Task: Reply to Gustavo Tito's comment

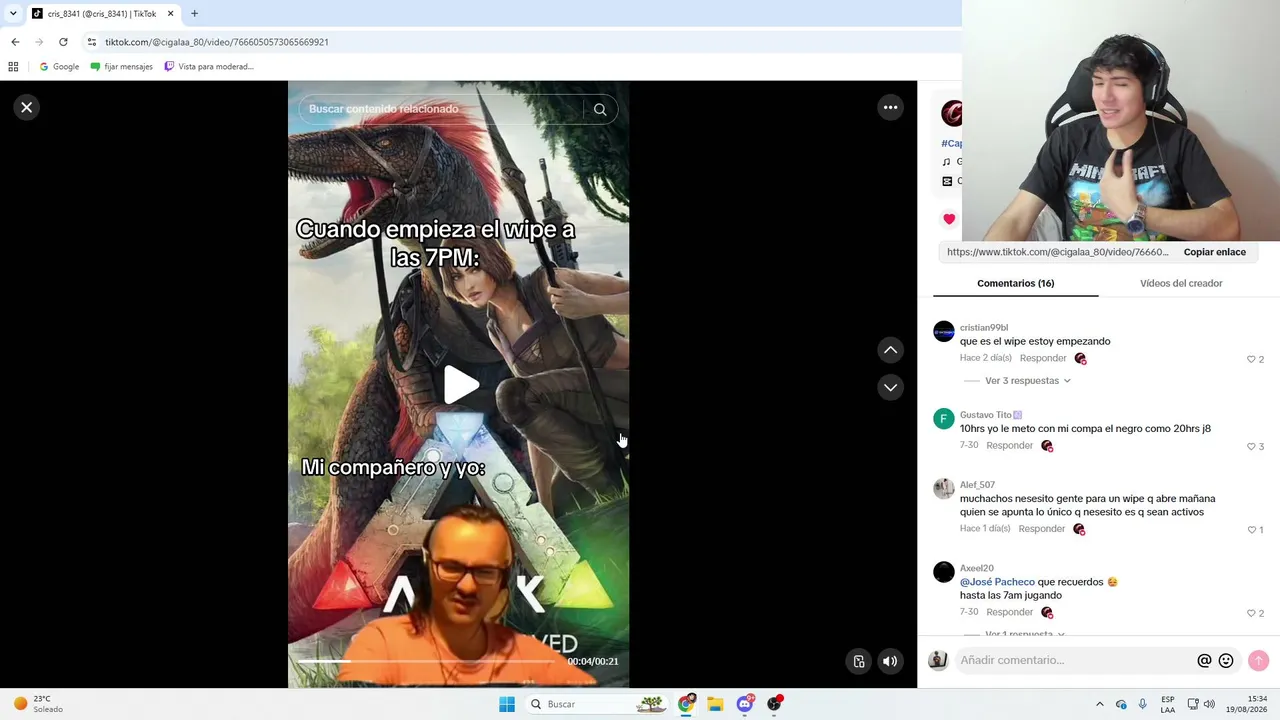Action: click(1010, 445)
